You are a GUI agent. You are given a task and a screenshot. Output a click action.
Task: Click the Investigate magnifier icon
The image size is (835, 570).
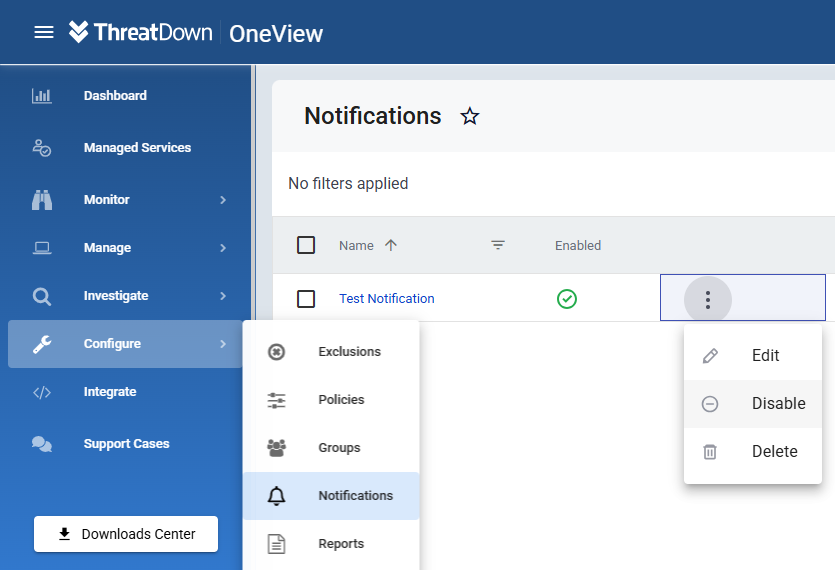[x=42, y=296]
